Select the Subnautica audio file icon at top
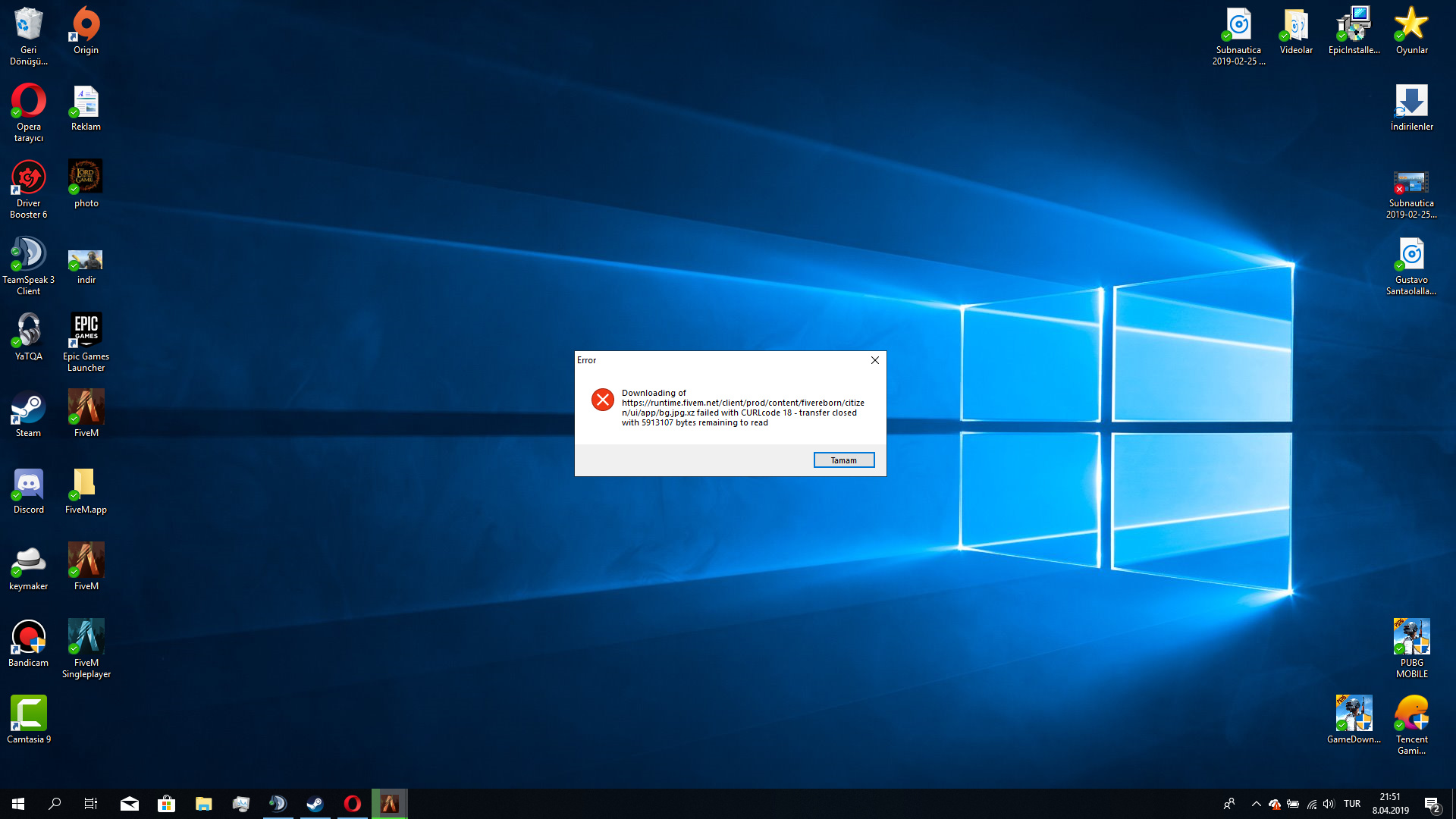The image size is (1456, 819). tap(1239, 36)
